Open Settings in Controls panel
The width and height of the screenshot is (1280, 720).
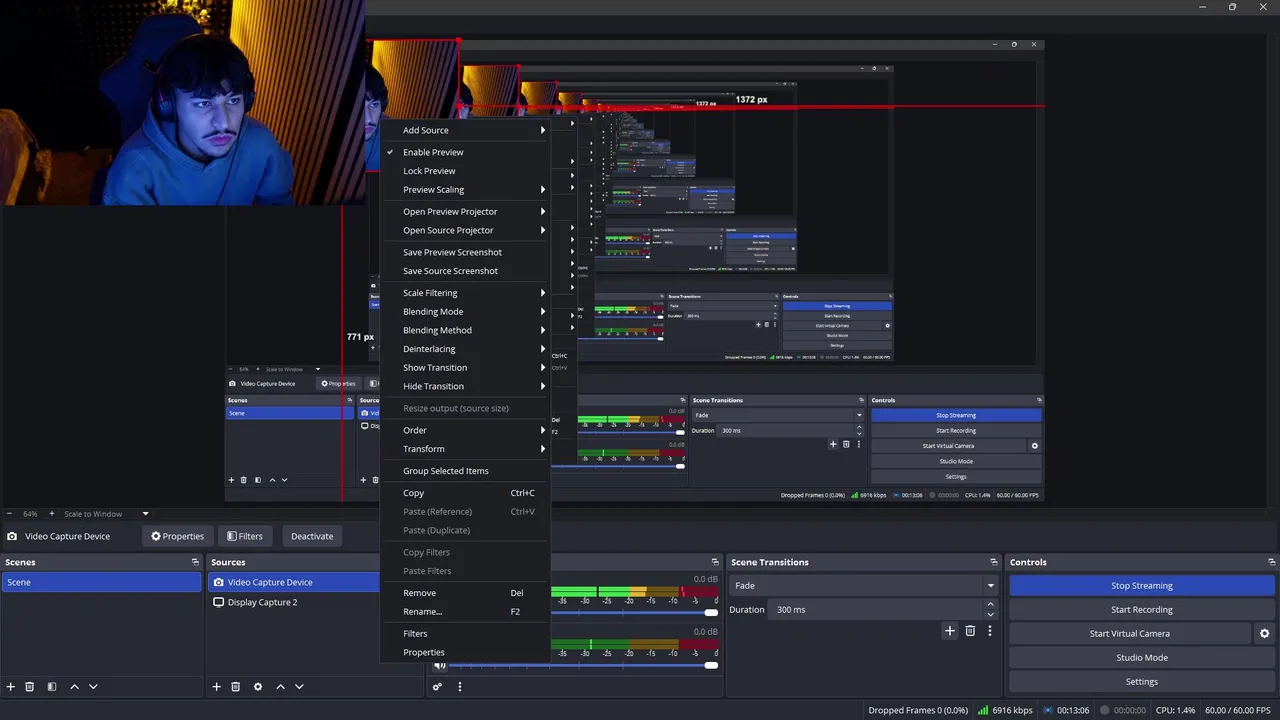click(x=1142, y=682)
